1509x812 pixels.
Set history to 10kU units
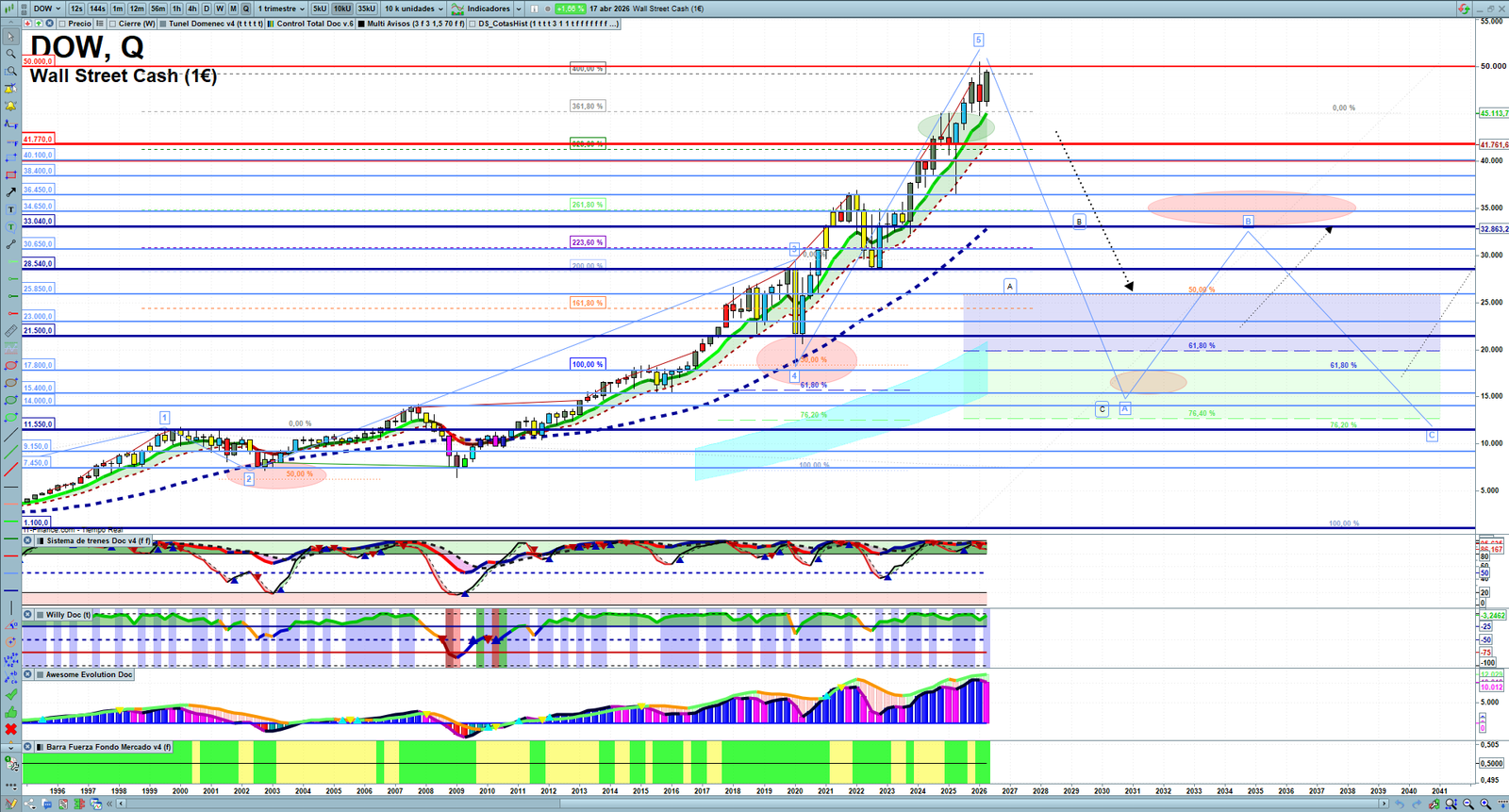pyautogui.click(x=341, y=8)
